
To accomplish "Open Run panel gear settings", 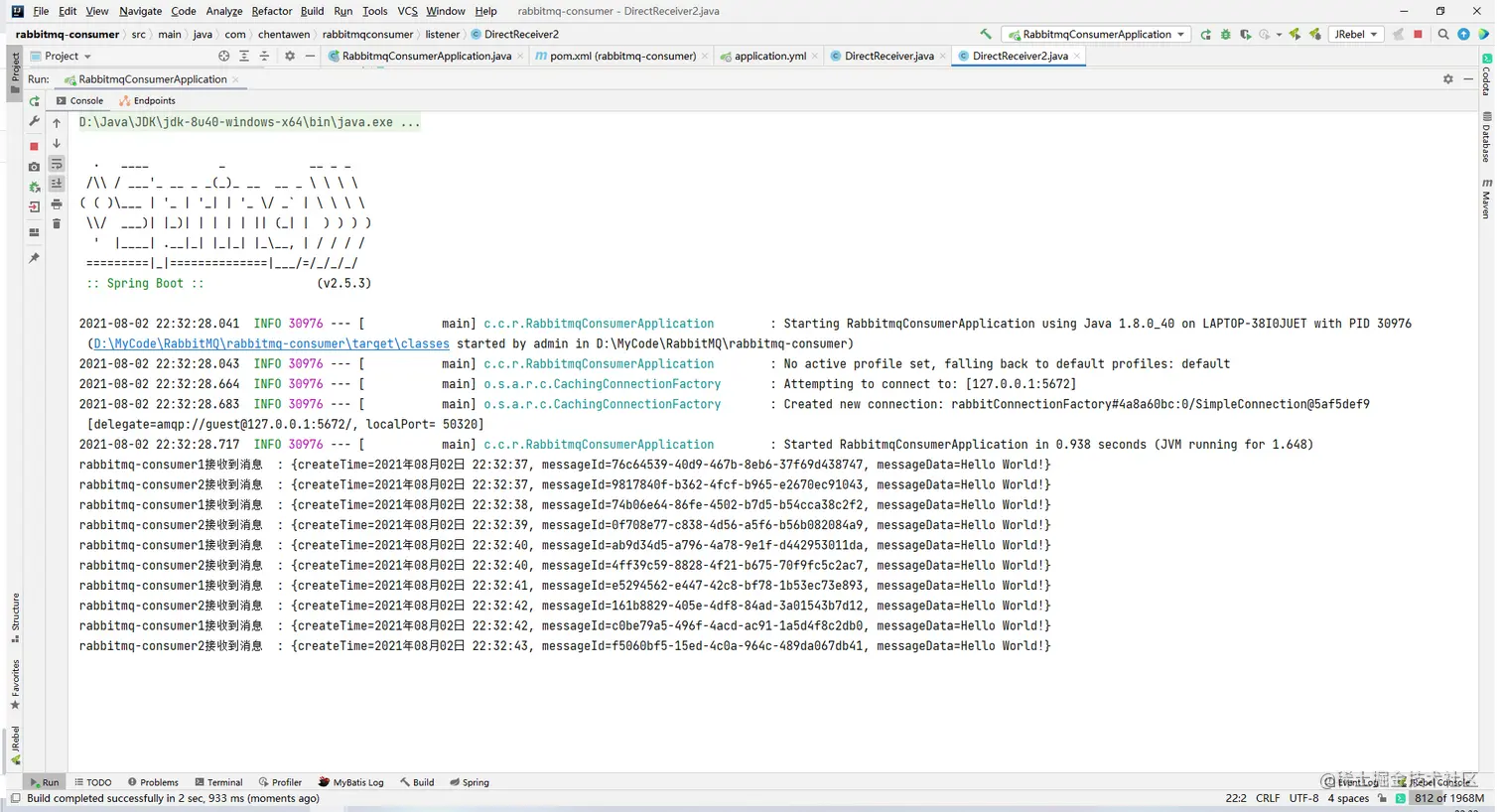I will [x=1447, y=79].
